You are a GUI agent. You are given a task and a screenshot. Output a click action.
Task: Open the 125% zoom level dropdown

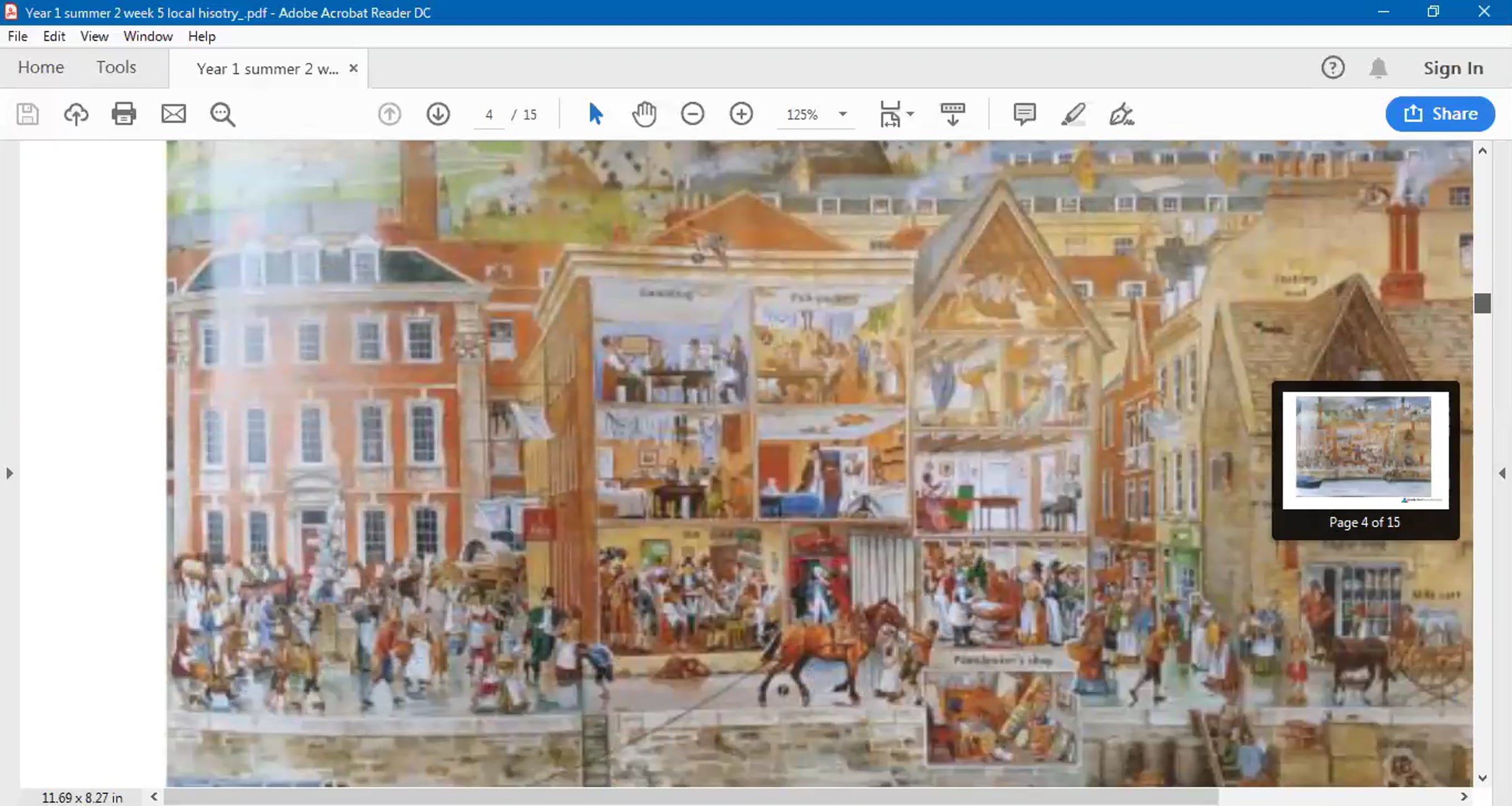pos(843,114)
